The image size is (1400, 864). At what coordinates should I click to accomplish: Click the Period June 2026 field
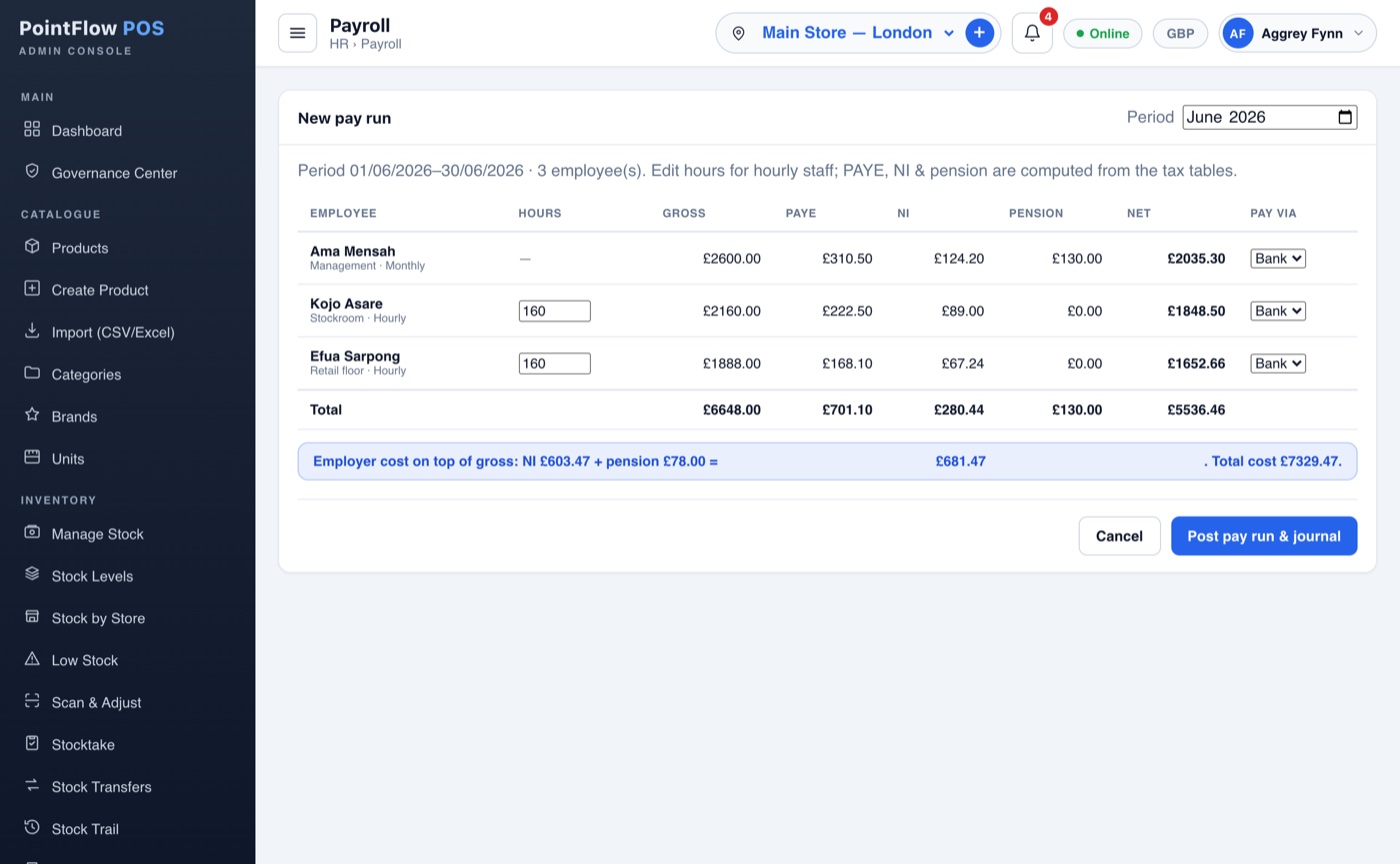(x=1269, y=117)
